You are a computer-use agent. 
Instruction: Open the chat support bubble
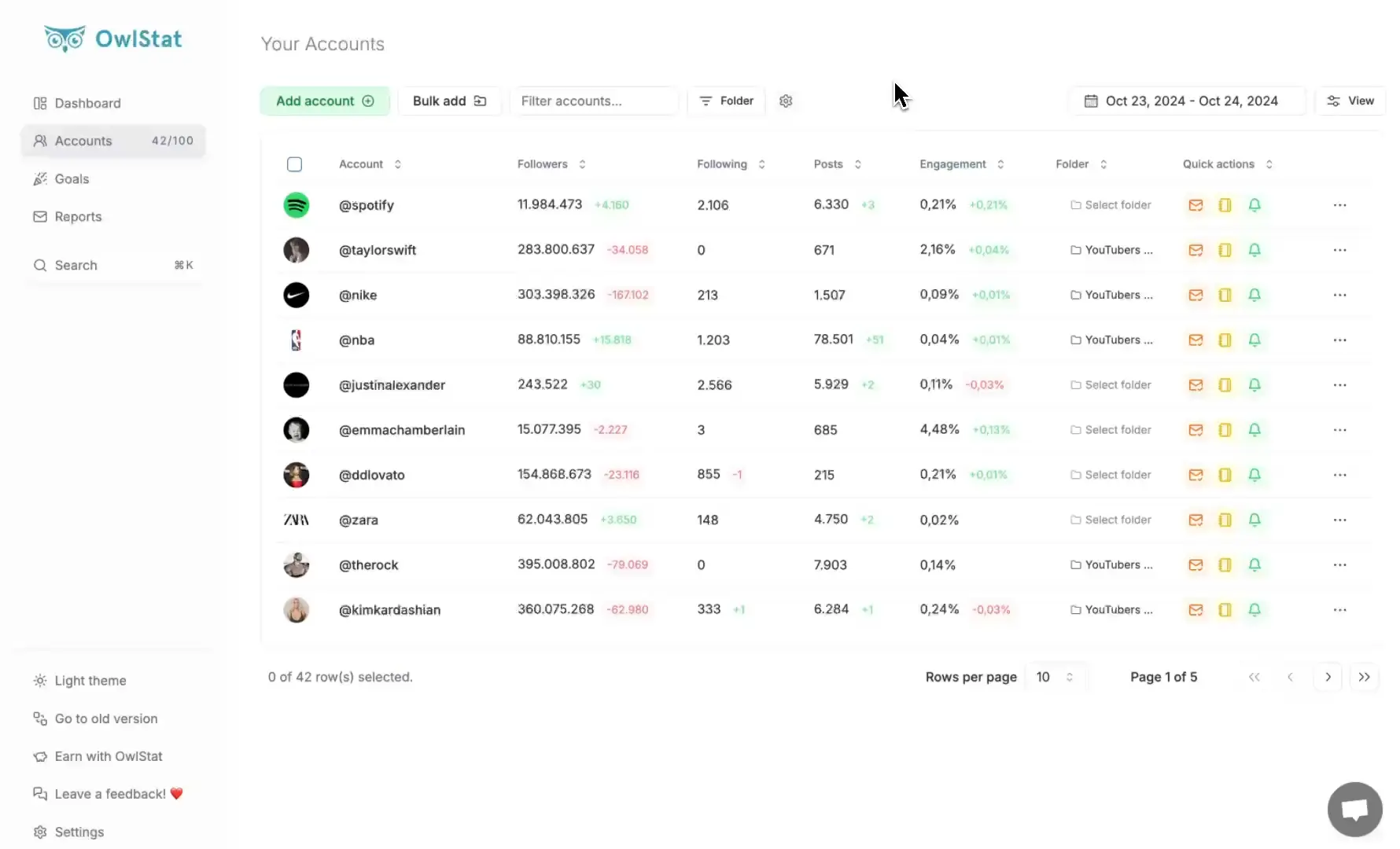pyautogui.click(x=1354, y=810)
